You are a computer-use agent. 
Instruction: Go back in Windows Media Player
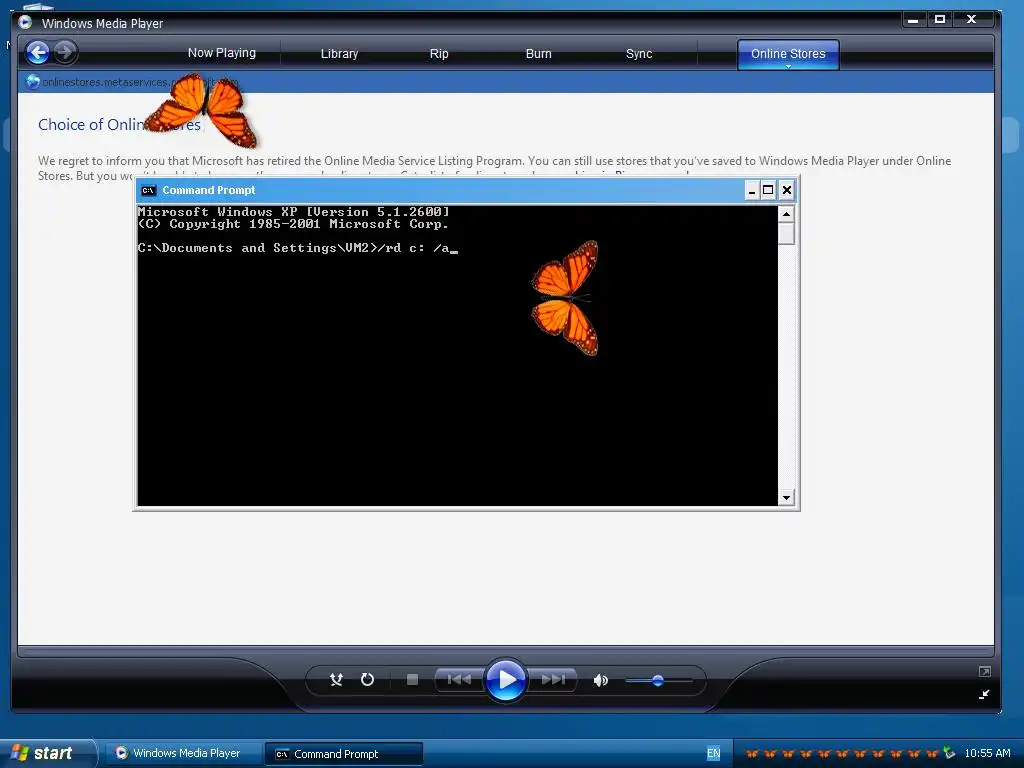tap(38, 52)
